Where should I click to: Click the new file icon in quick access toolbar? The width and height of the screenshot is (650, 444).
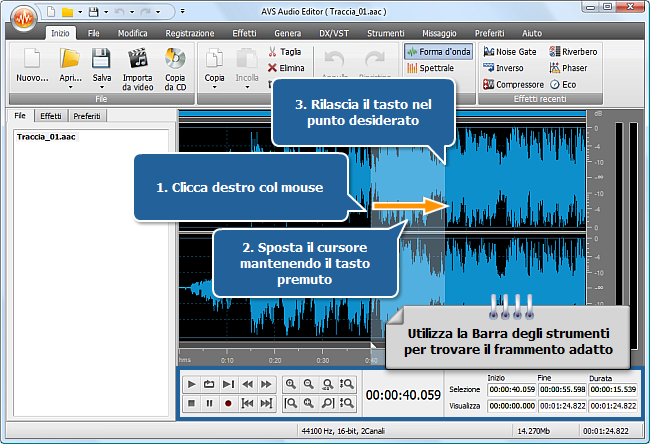click(51, 12)
